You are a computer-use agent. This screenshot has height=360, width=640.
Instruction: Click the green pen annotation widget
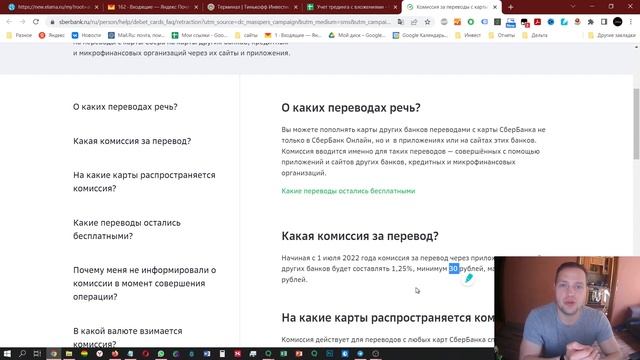469,278
